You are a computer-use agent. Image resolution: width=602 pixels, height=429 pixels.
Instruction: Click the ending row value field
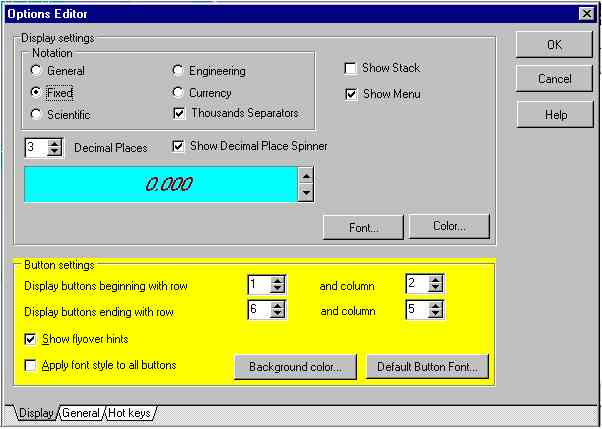pos(260,310)
